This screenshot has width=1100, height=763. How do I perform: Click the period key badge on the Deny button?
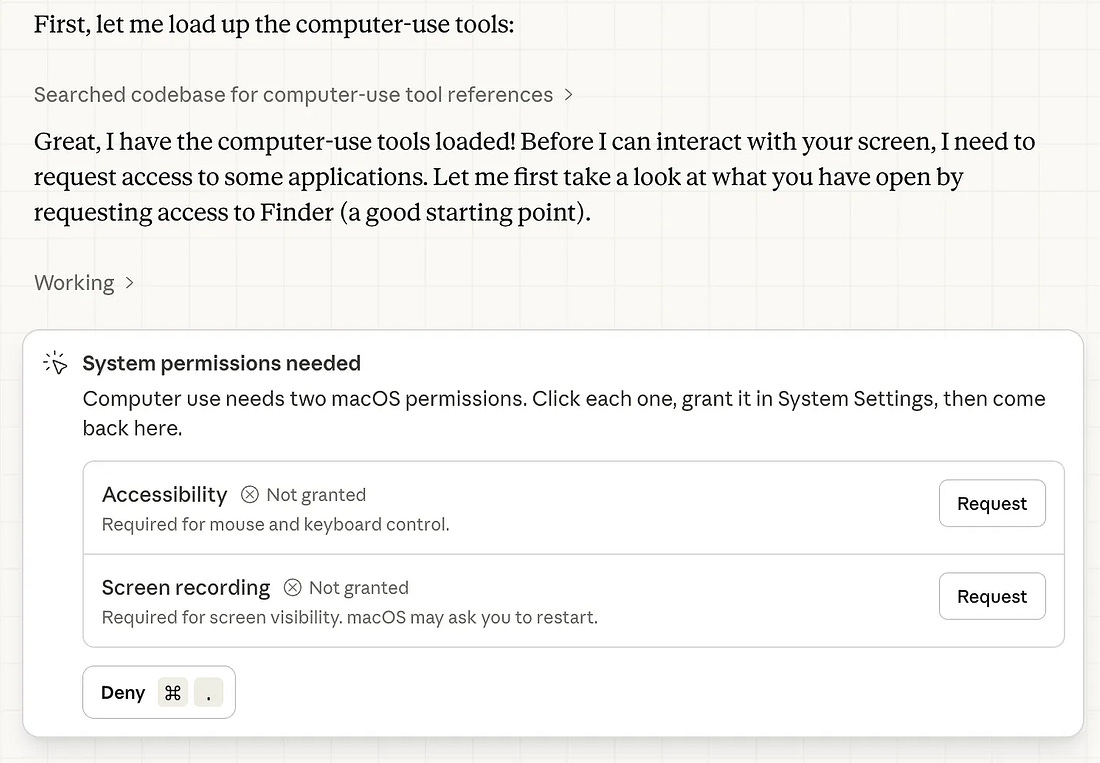pyautogui.click(x=208, y=692)
